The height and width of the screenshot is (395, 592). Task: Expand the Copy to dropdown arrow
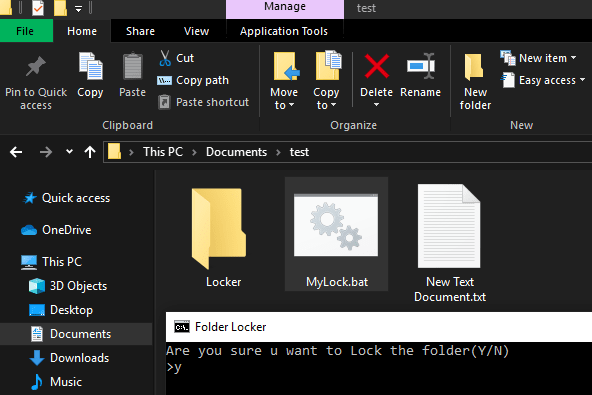(x=333, y=105)
